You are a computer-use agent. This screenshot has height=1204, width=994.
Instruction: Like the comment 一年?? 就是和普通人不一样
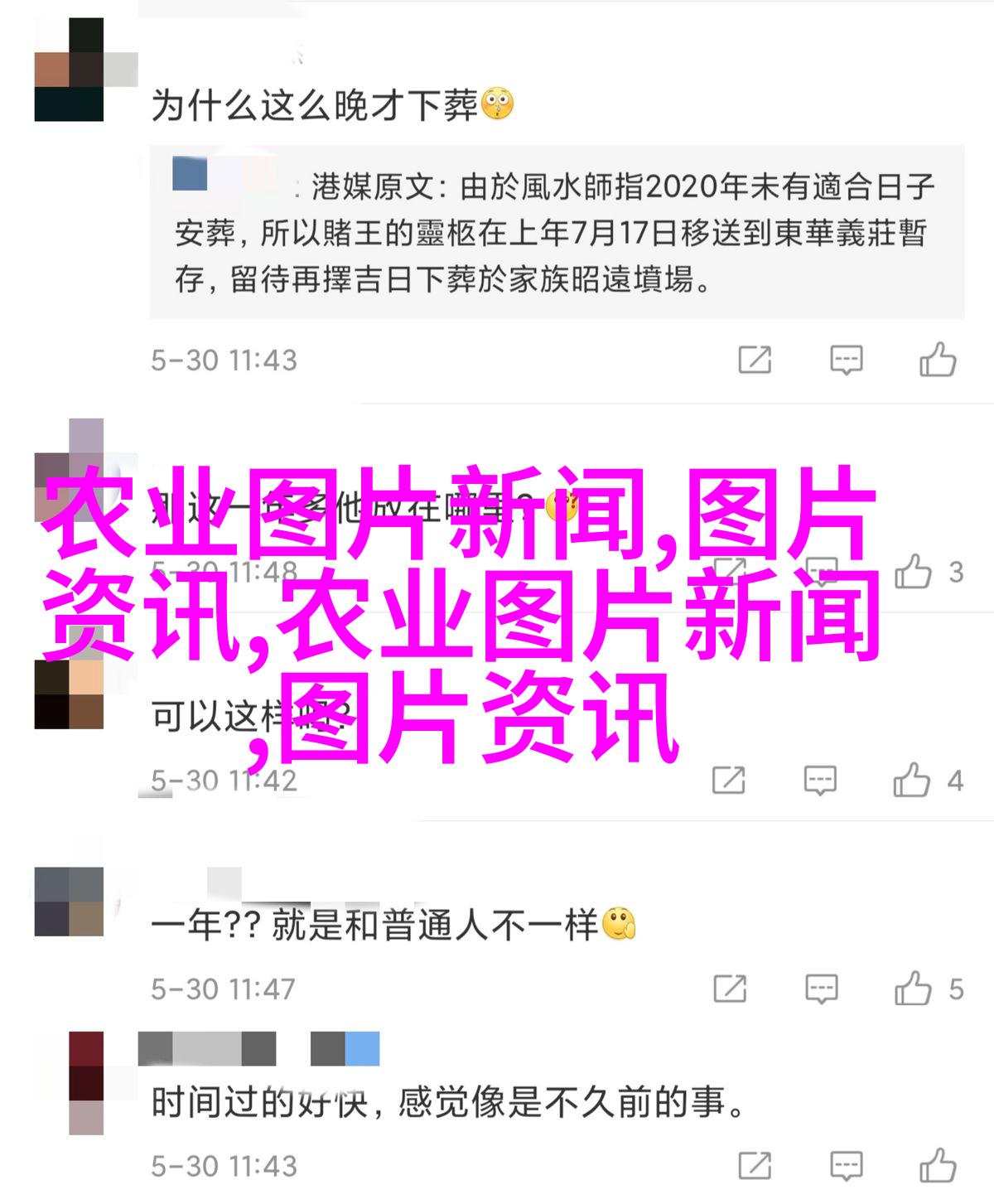[x=912, y=988]
